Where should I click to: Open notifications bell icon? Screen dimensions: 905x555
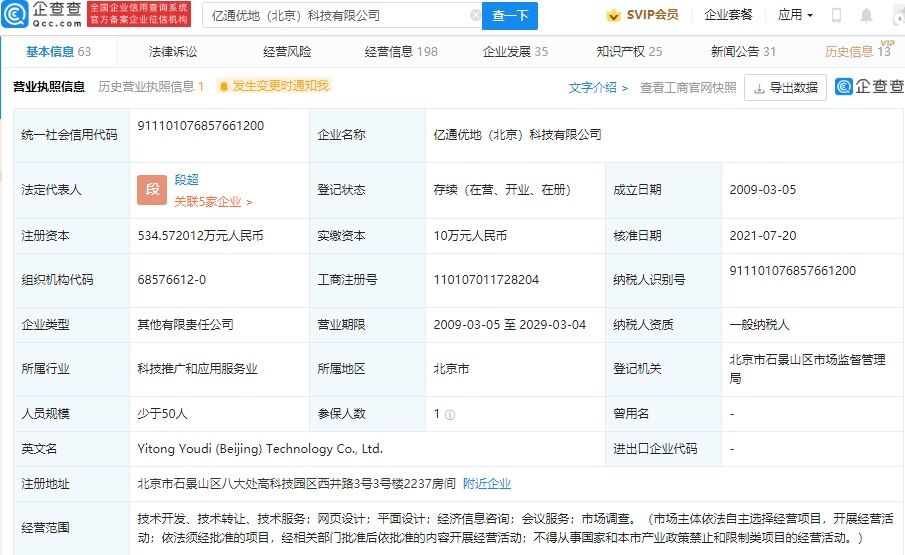(x=866, y=16)
